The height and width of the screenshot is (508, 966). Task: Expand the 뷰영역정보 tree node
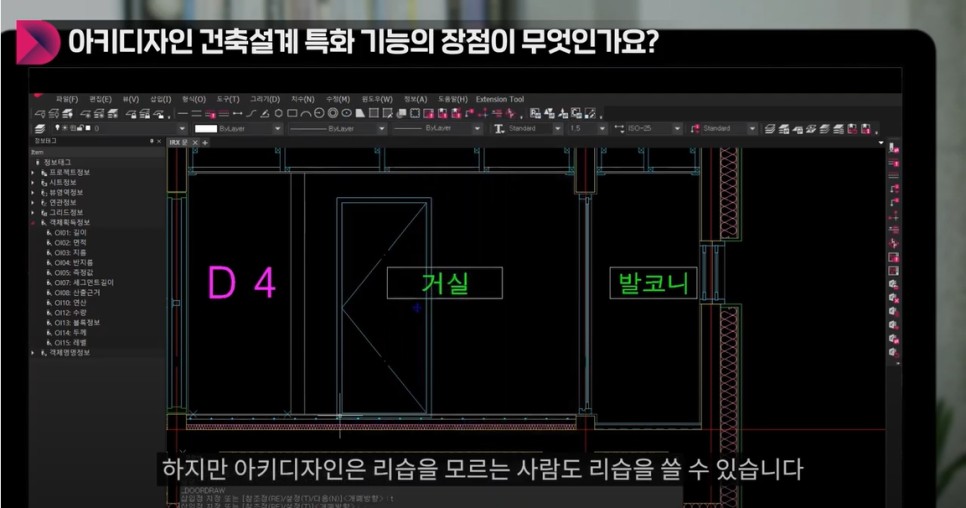click(x=33, y=193)
